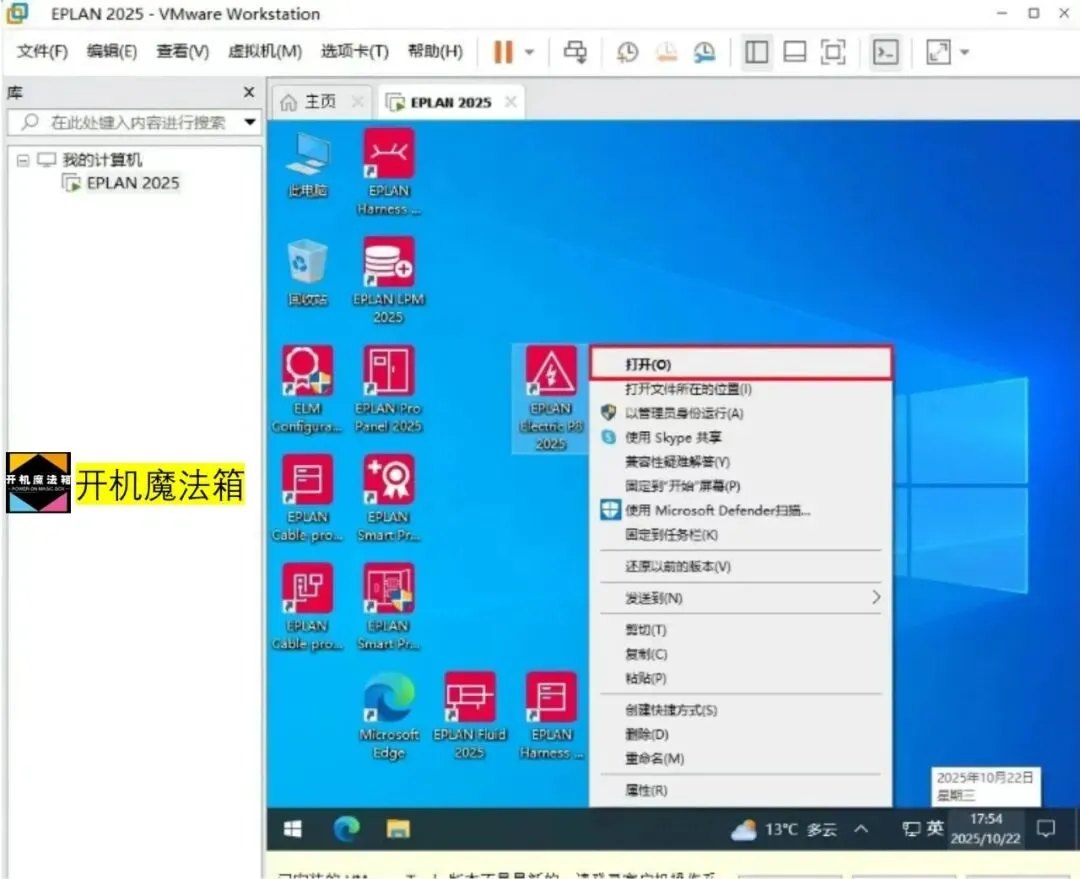This screenshot has height=879, width=1080.
Task: Collapse the 我的计算机 tree node
Action: (x=23, y=161)
